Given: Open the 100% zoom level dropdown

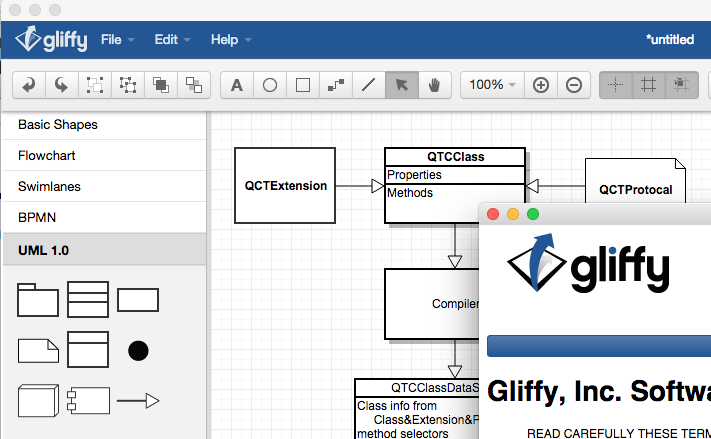Looking at the screenshot, I should tap(492, 85).
